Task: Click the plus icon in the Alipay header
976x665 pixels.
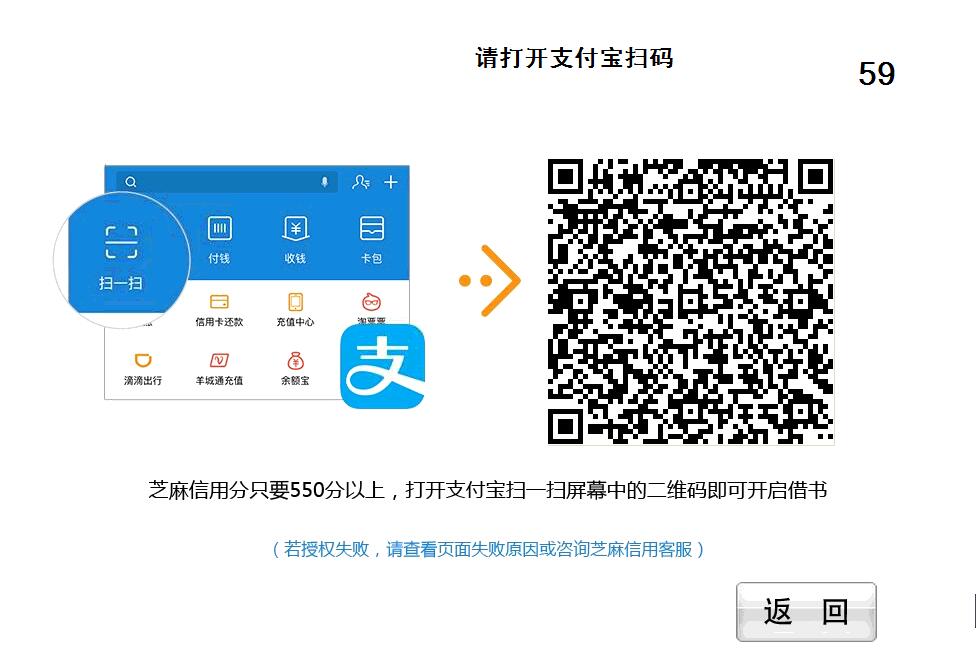Action: coord(391,182)
